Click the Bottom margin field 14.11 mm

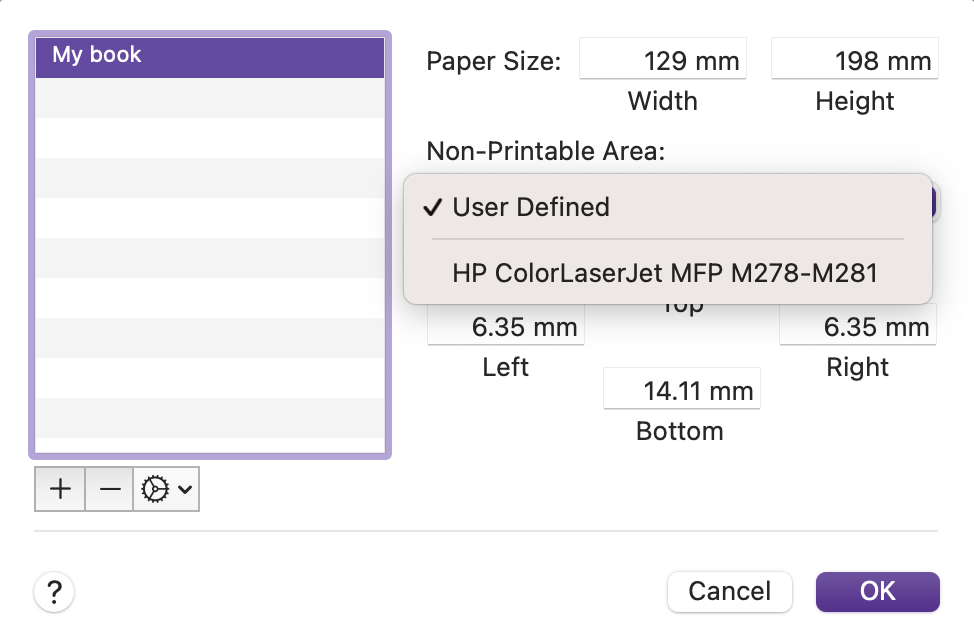pyautogui.click(x=681, y=389)
